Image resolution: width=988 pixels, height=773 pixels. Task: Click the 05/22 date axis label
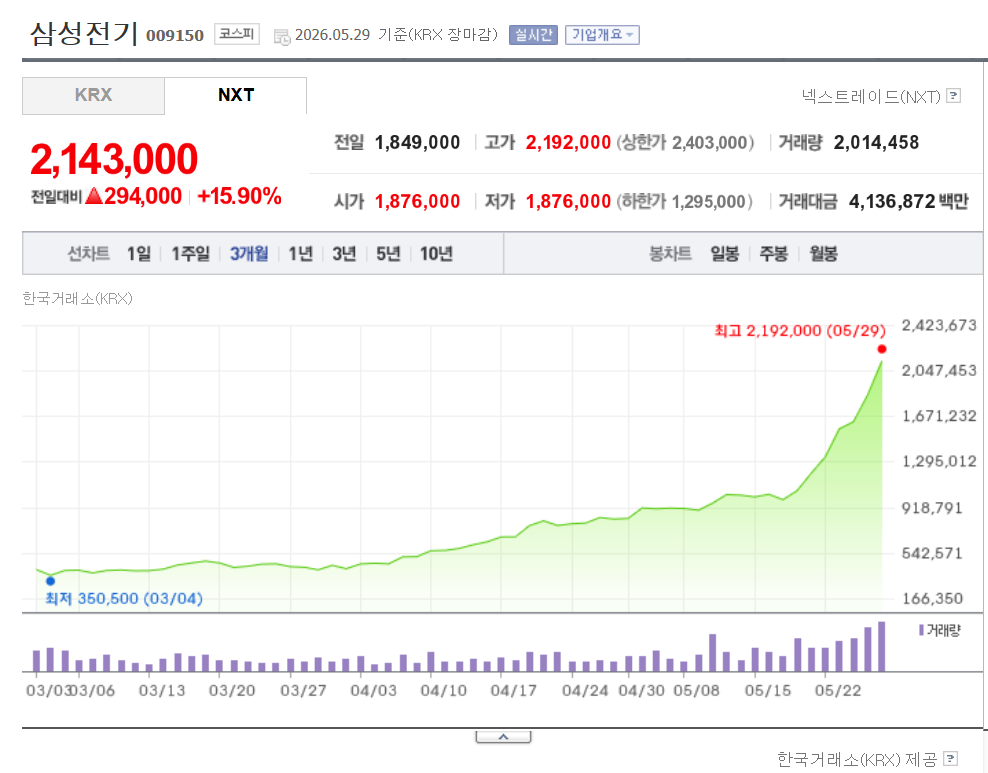click(837, 690)
